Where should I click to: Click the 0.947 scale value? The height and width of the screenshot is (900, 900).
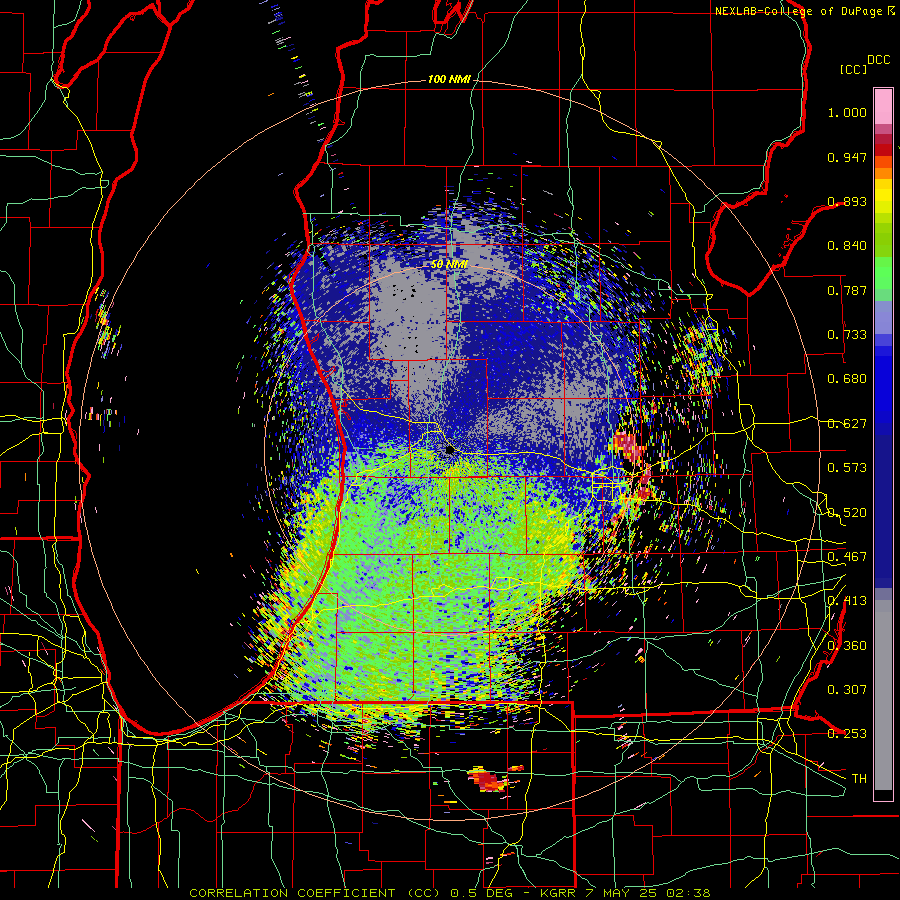tap(847, 157)
